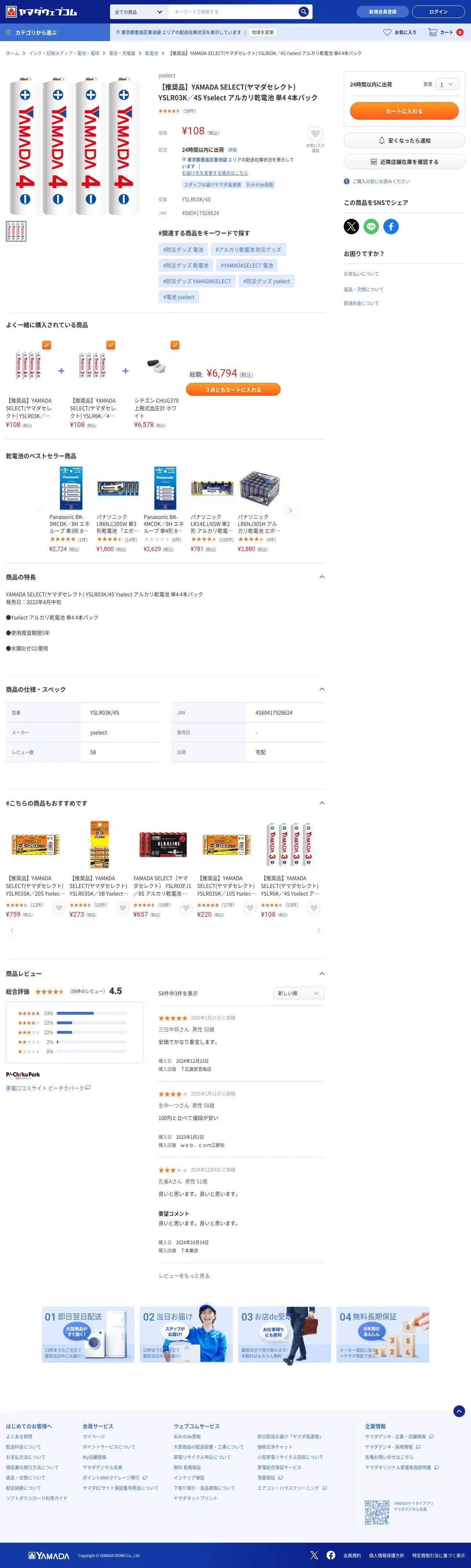Collapse the 商品レビュー section

322,973
